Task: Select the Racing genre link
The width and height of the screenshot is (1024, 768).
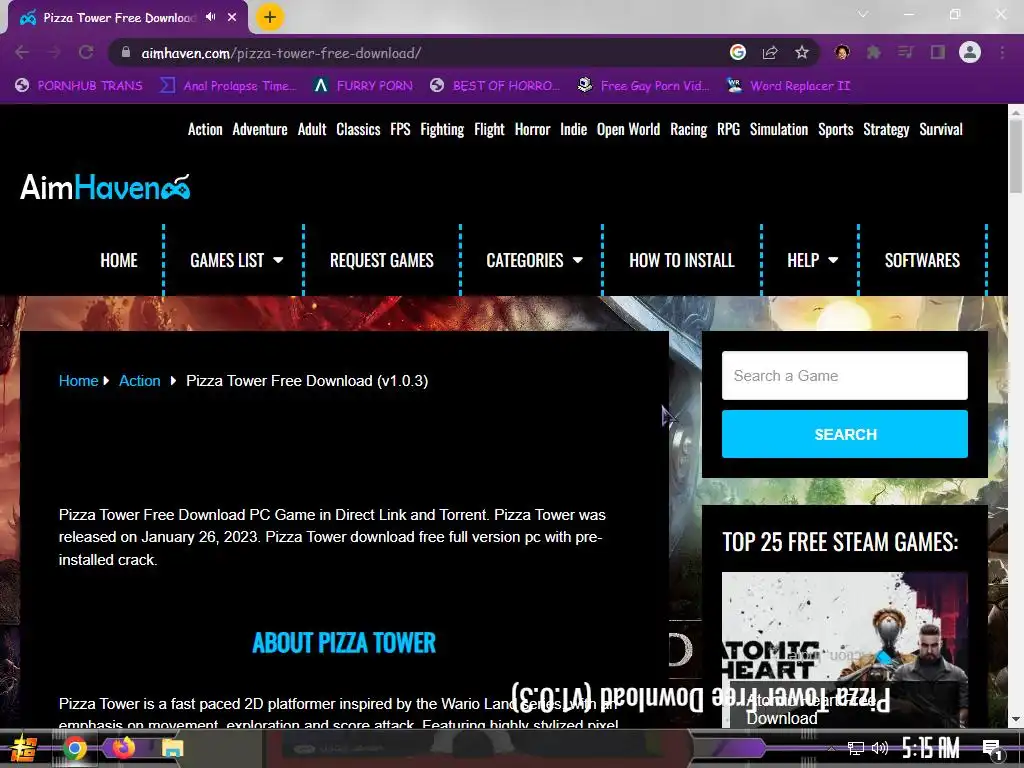Action: click(x=688, y=129)
